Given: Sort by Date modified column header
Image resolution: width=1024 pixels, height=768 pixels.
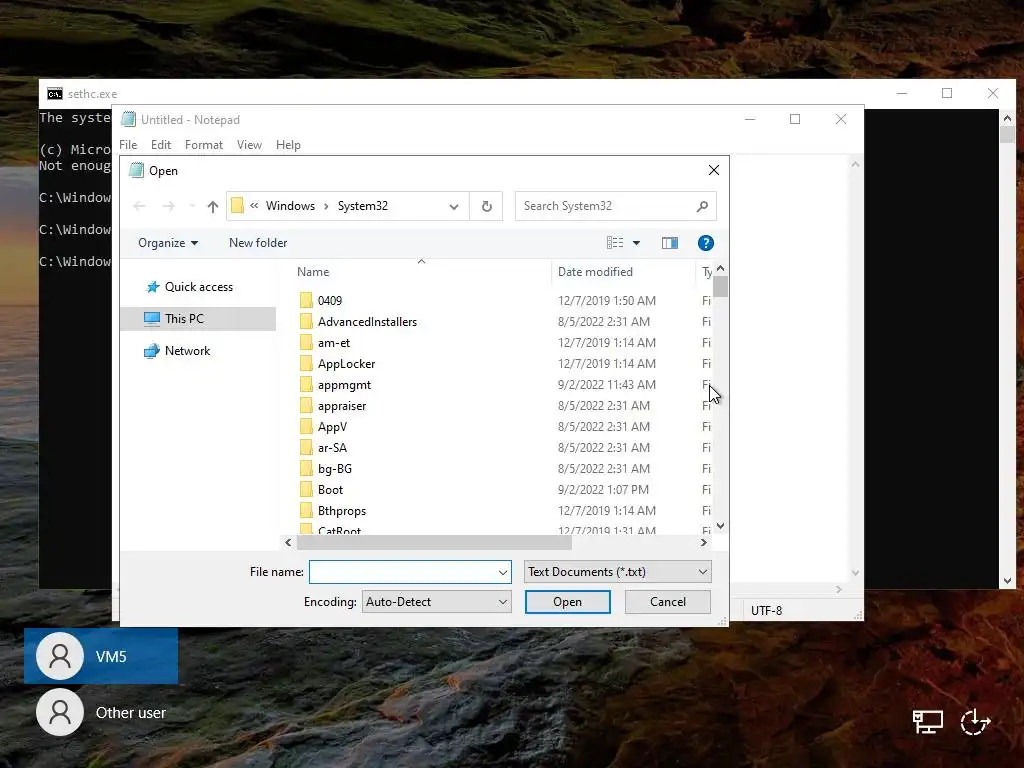Looking at the screenshot, I should (x=595, y=272).
